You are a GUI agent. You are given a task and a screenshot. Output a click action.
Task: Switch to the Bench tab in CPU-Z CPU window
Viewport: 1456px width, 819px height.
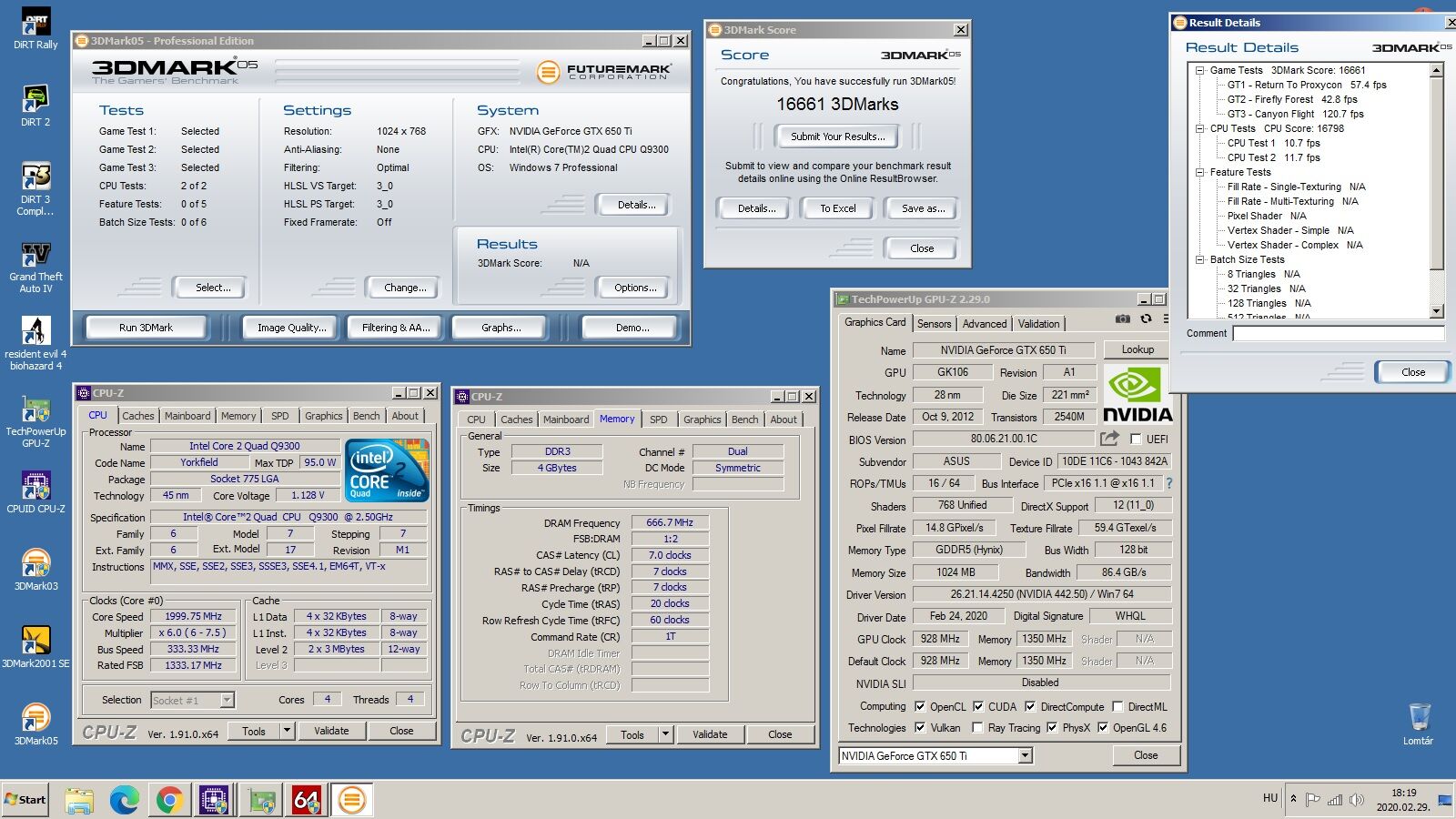(367, 416)
